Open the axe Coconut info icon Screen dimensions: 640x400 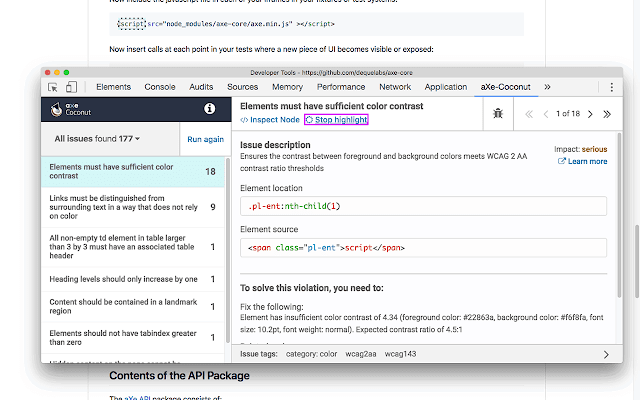209,108
